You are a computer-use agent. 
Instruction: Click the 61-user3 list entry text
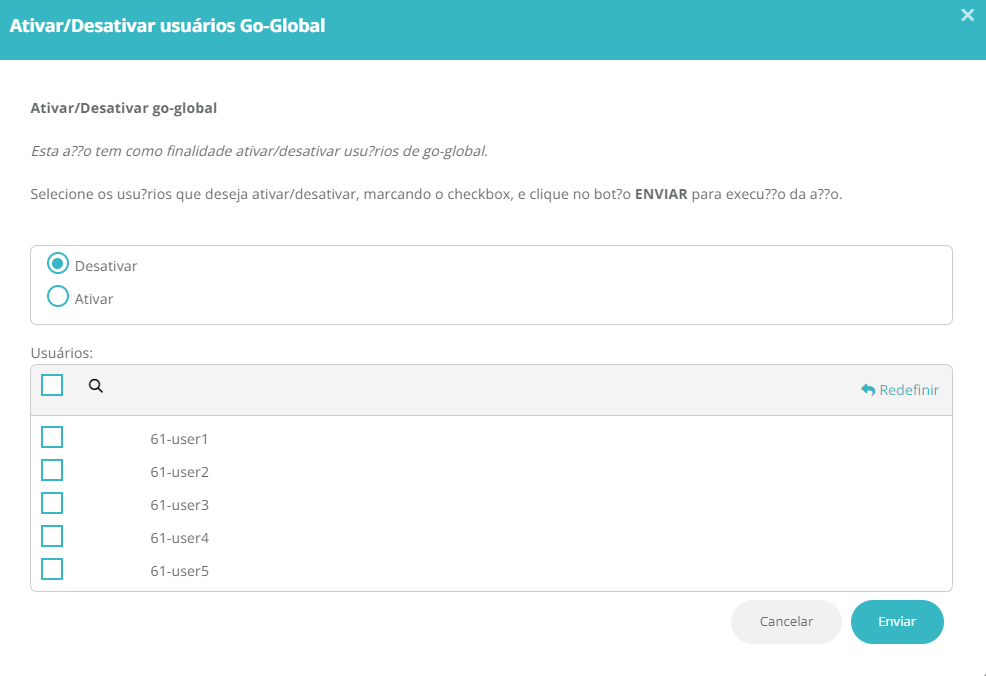tap(179, 505)
